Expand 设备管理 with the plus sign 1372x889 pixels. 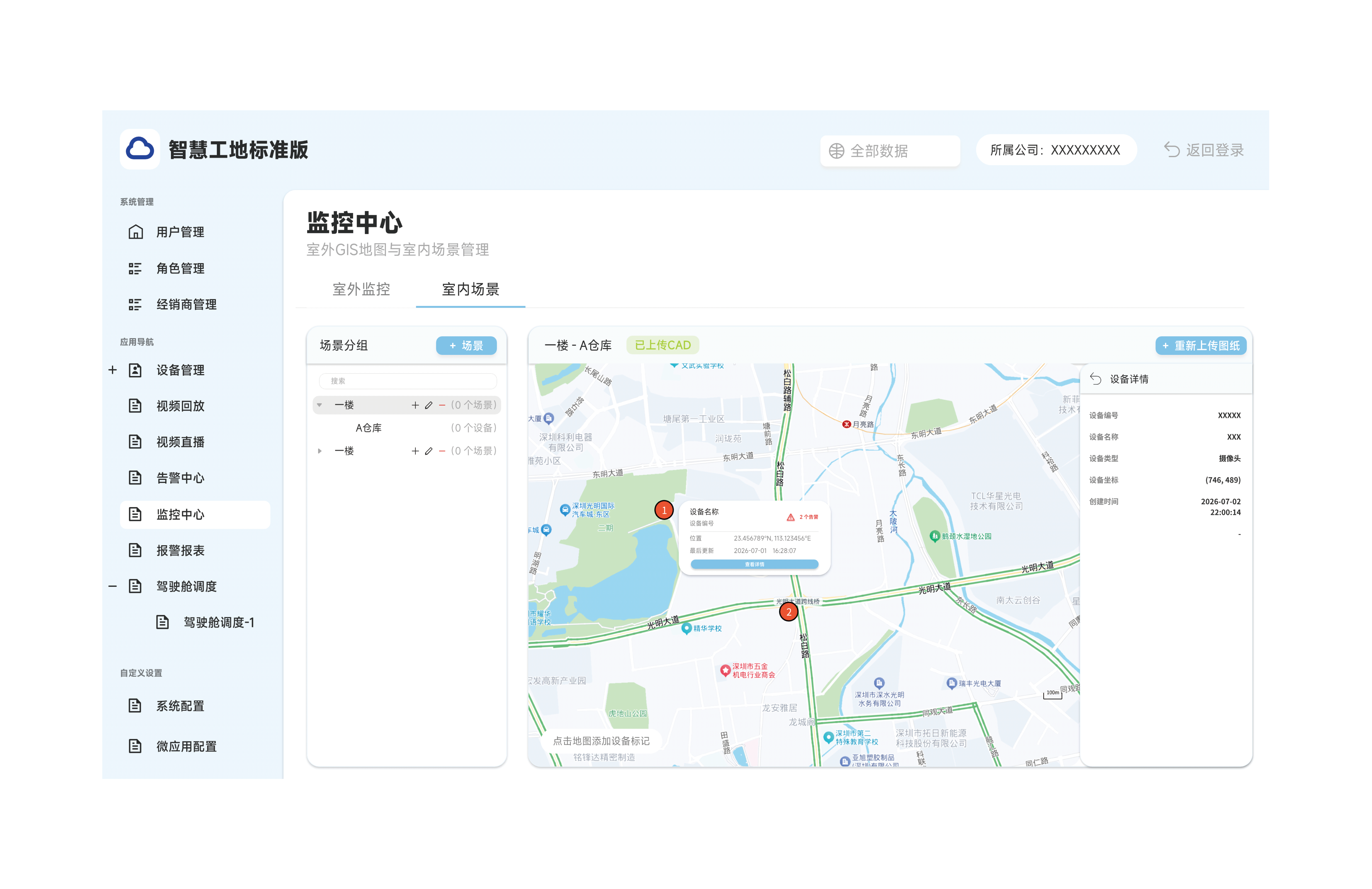coord(112,370)
